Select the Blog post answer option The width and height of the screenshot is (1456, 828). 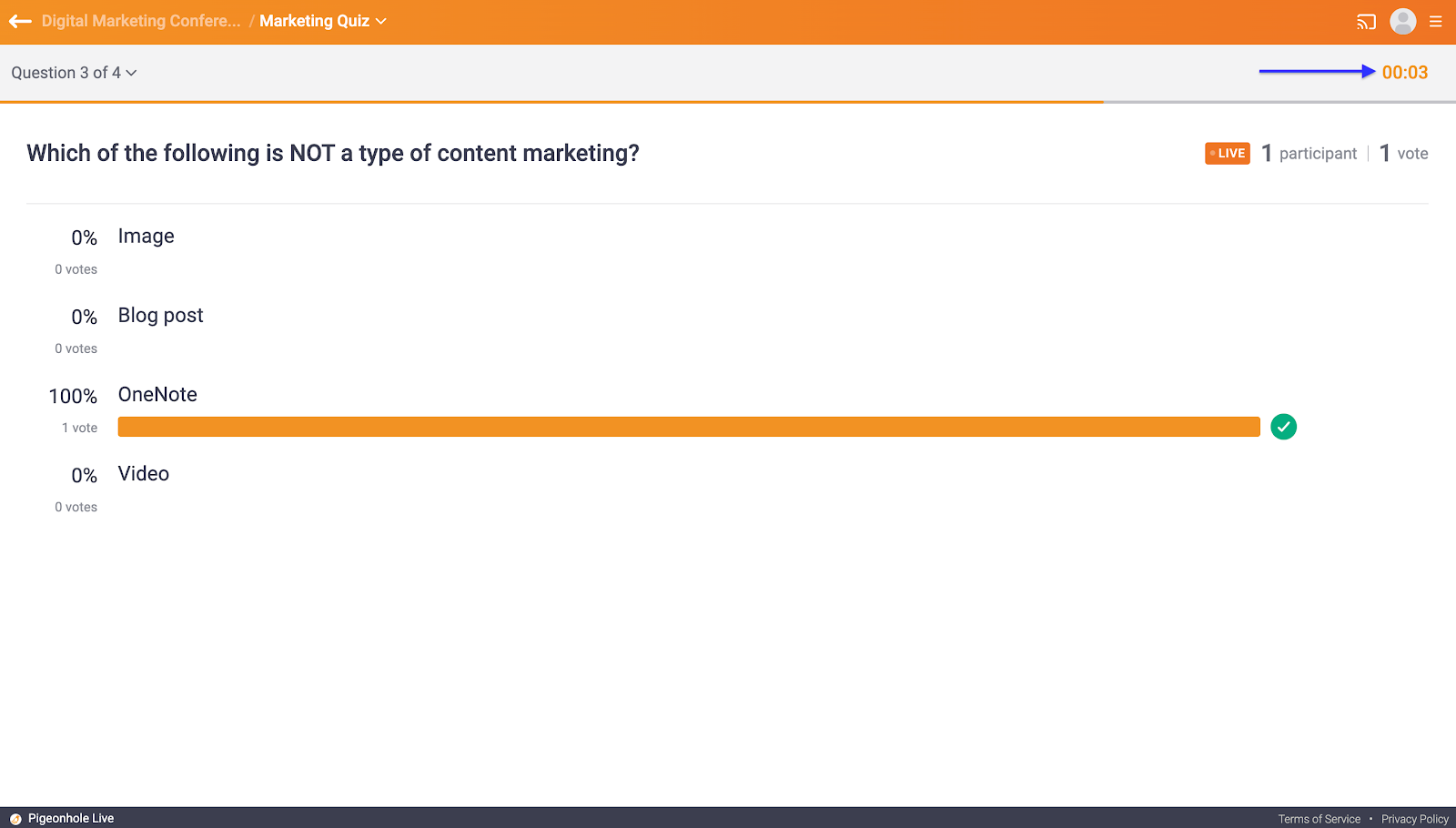(x=160, y=316)
